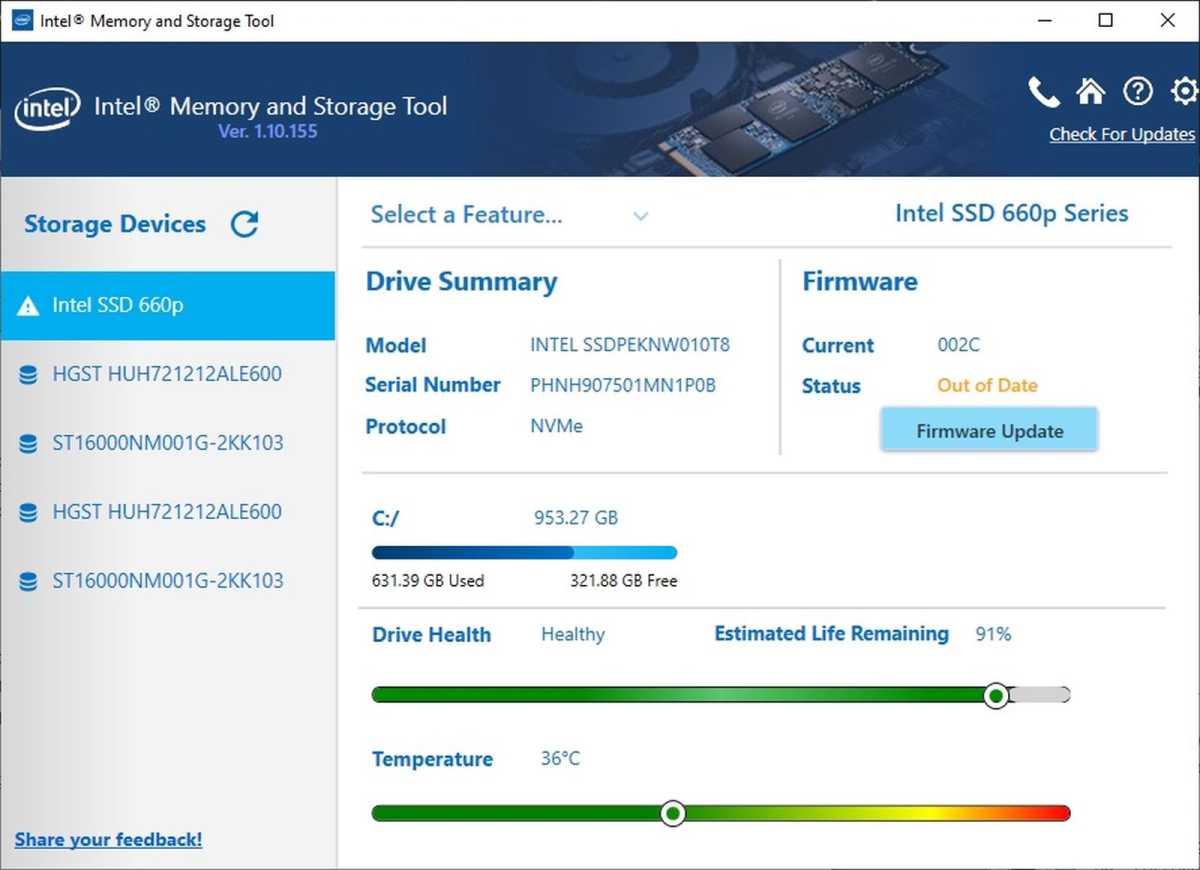Open the Select a Feature dropdown
The width and height of the screenshot is (1200, 870).
coord(510,215)
